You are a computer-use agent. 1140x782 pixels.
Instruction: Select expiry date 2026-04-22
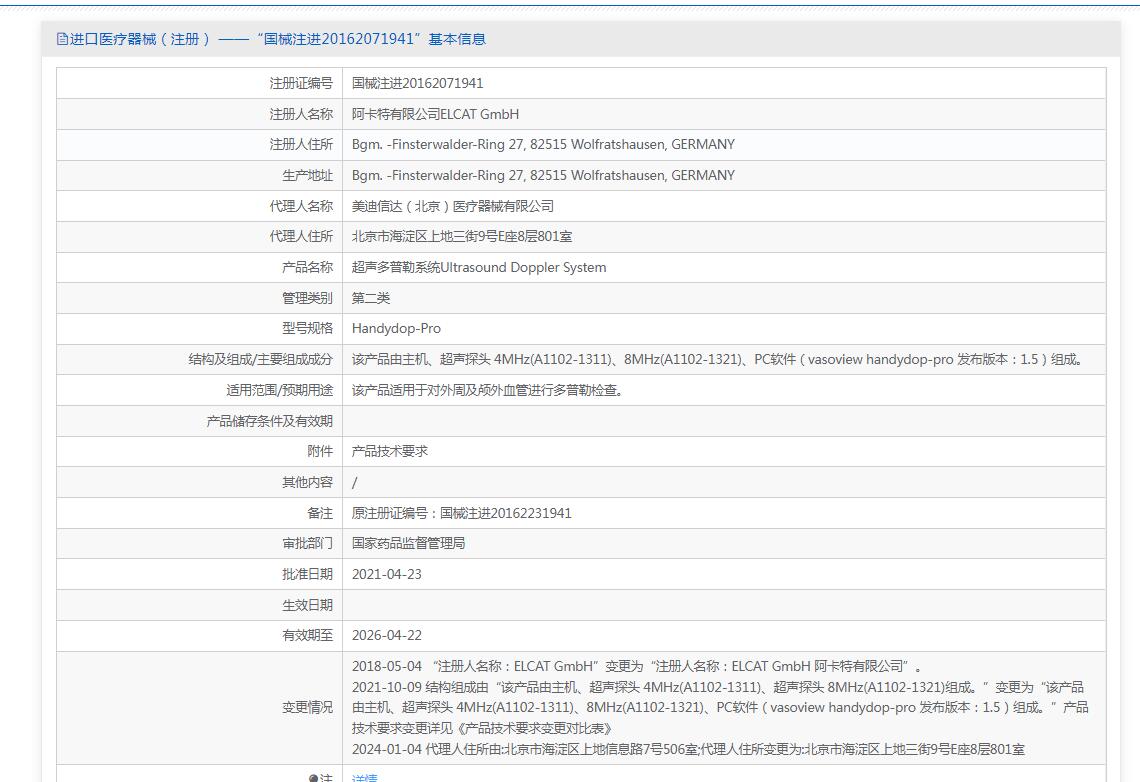[x=387, y=635]
